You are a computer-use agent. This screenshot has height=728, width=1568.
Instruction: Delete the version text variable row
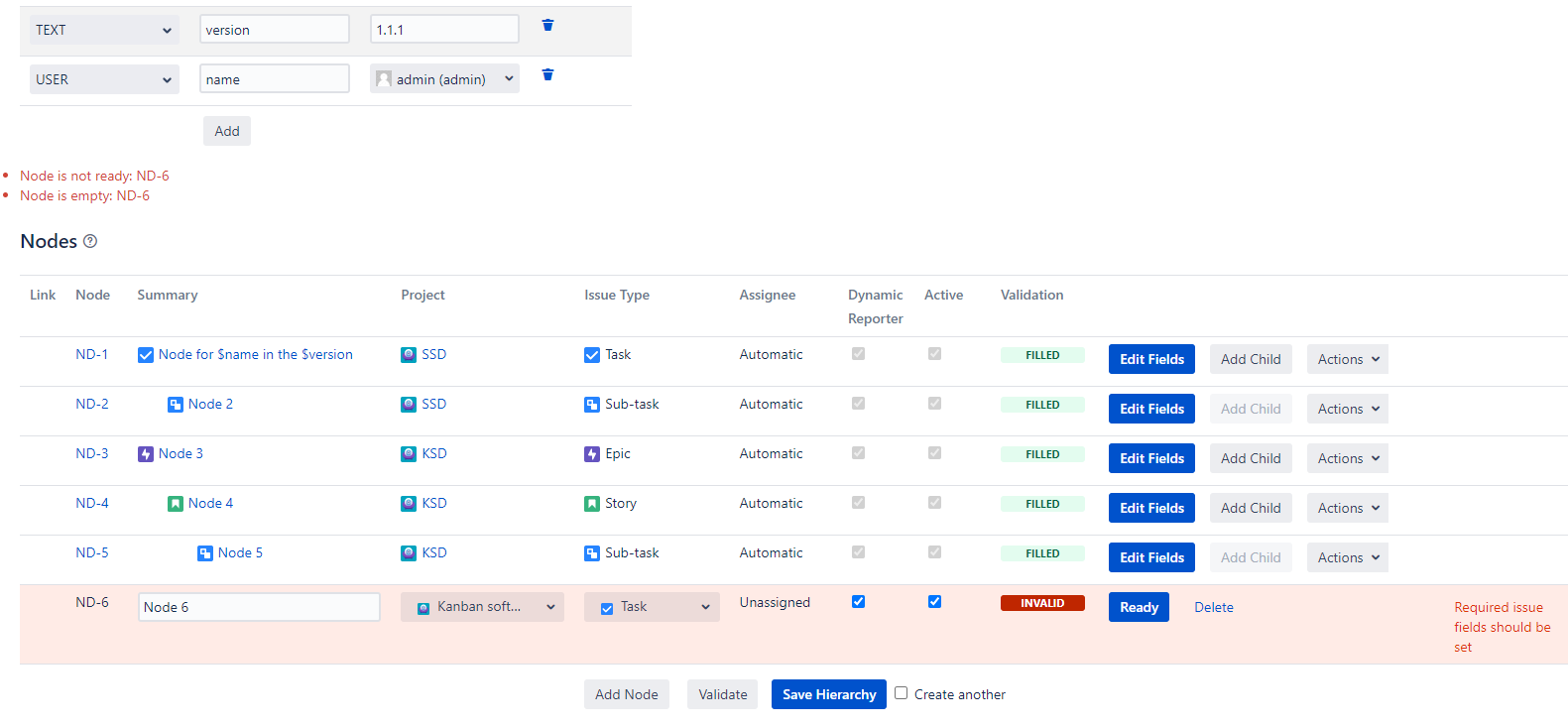[x=547, y=26]
